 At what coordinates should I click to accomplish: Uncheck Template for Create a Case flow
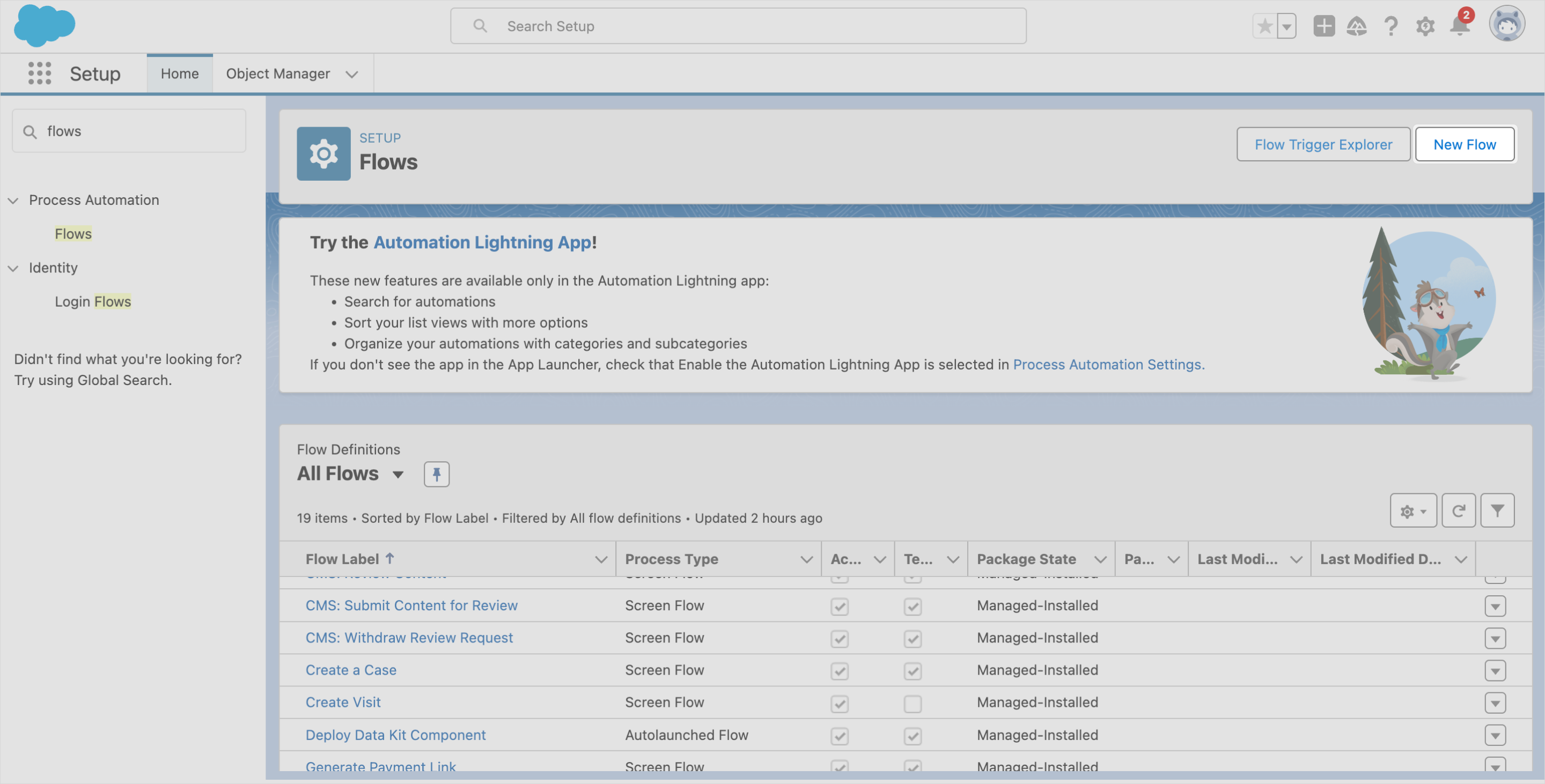coord(912,671)
